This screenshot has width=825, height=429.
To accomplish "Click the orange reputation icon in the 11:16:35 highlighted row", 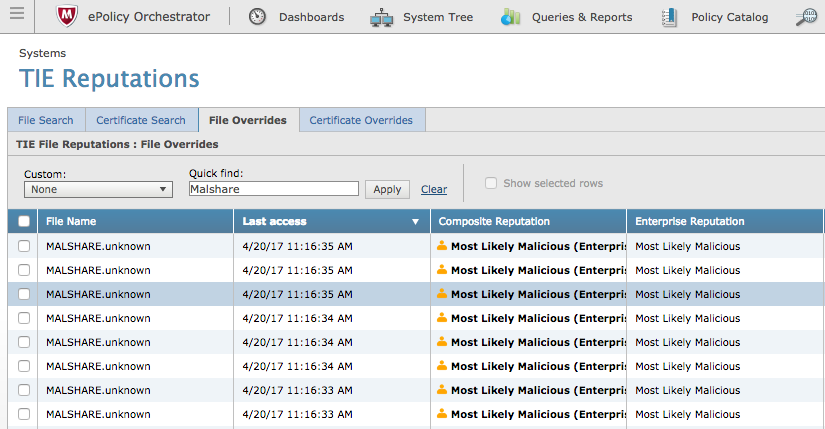I will coord(442,294).
